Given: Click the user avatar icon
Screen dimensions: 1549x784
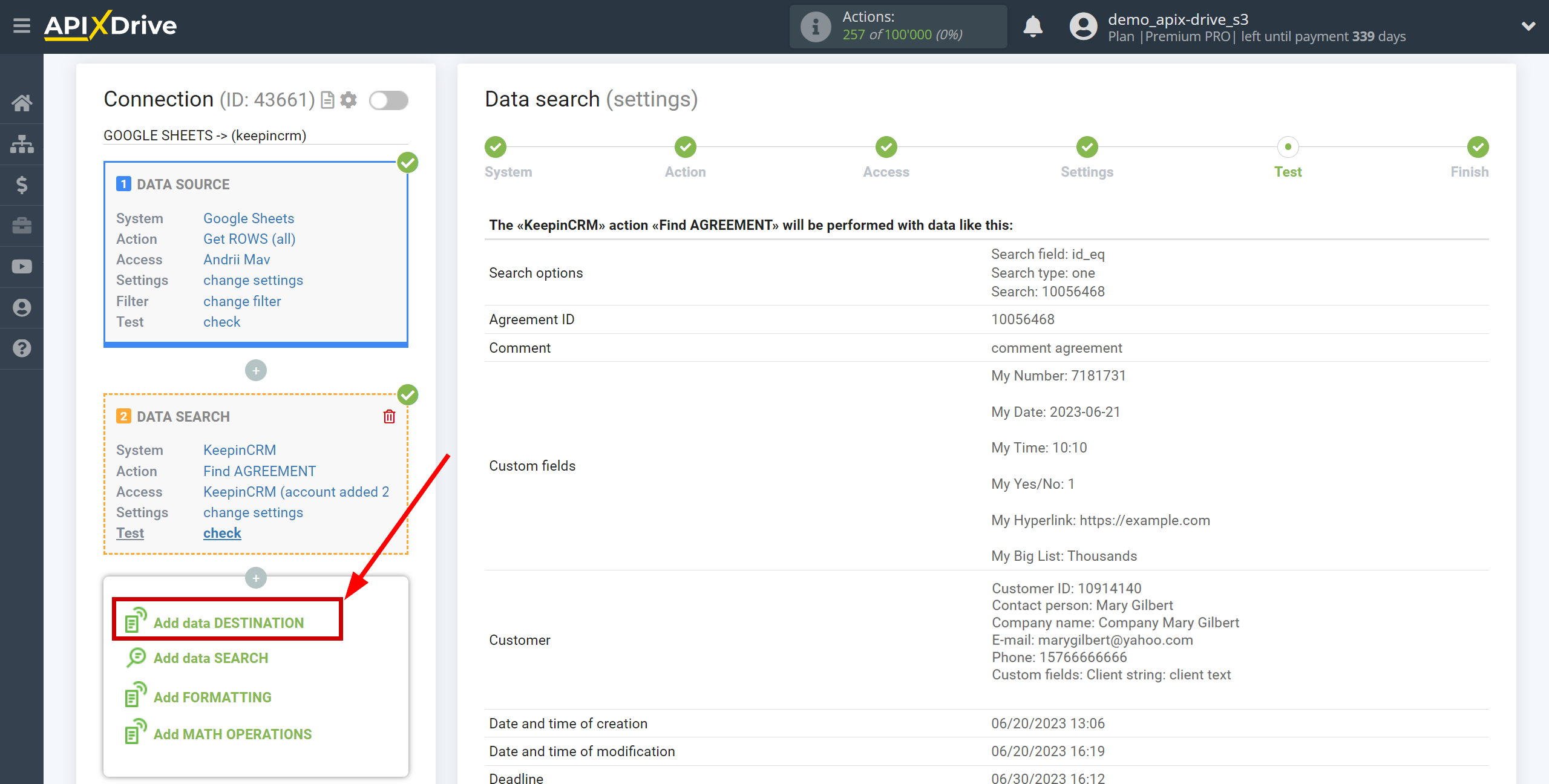Looking at the screenshot, I should (1083, 27).
